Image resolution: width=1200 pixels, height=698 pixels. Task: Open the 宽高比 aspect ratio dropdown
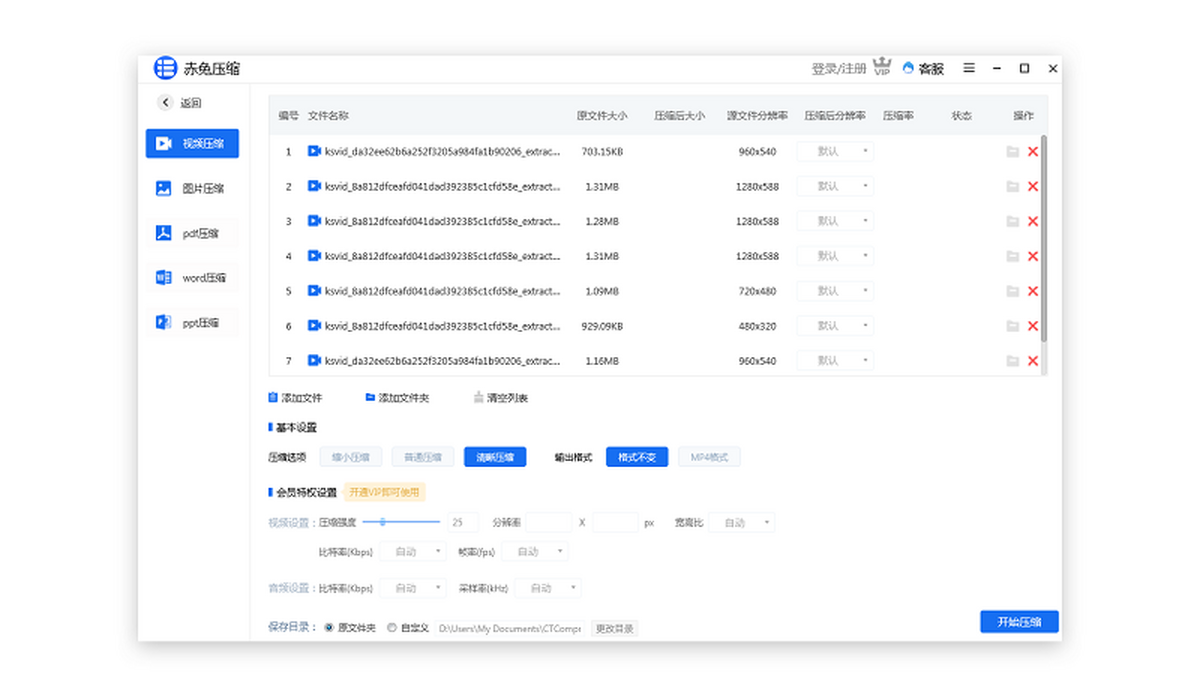[x=741, y=523]
